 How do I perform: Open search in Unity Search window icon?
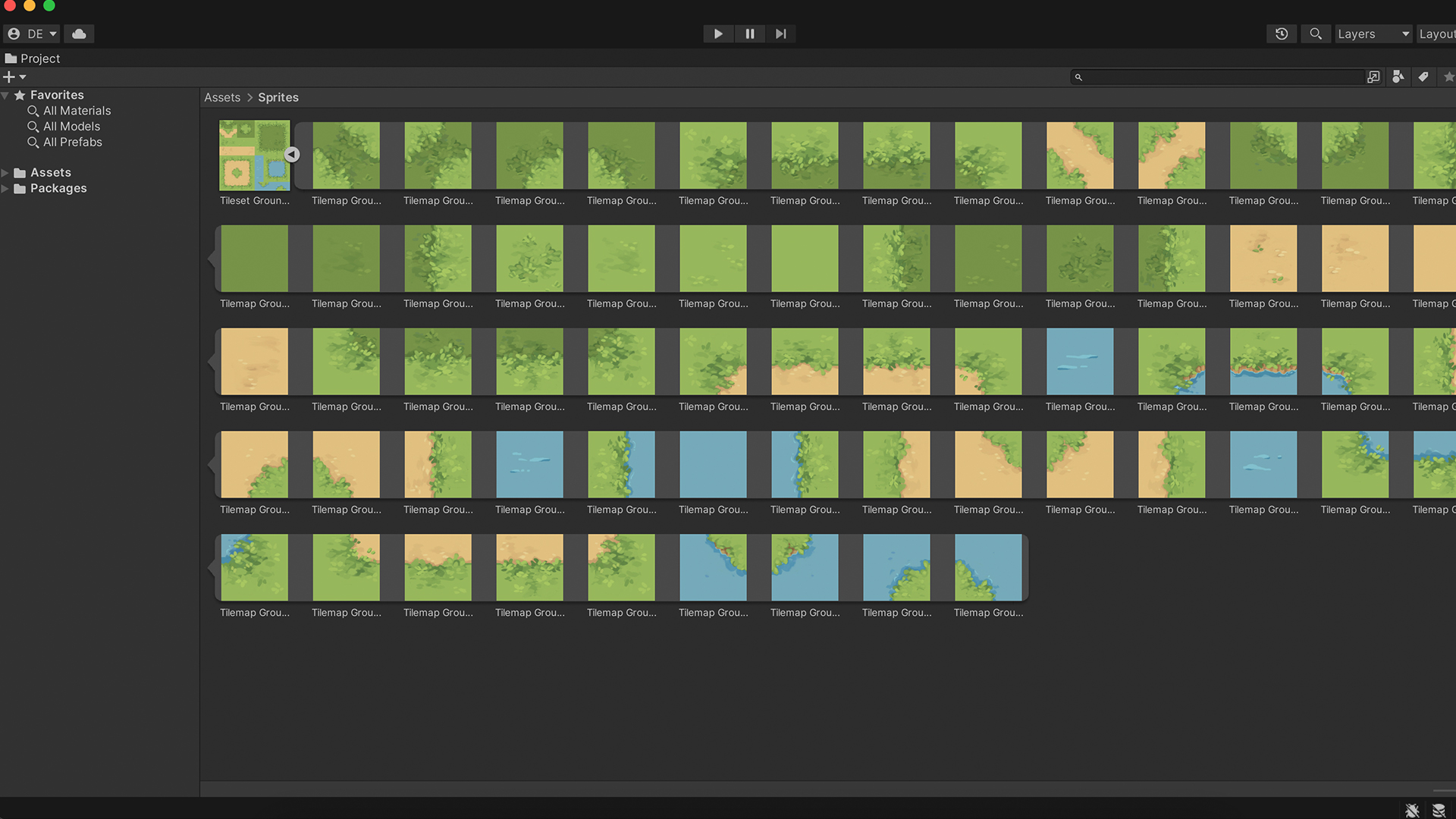(x=1373, y=77)
